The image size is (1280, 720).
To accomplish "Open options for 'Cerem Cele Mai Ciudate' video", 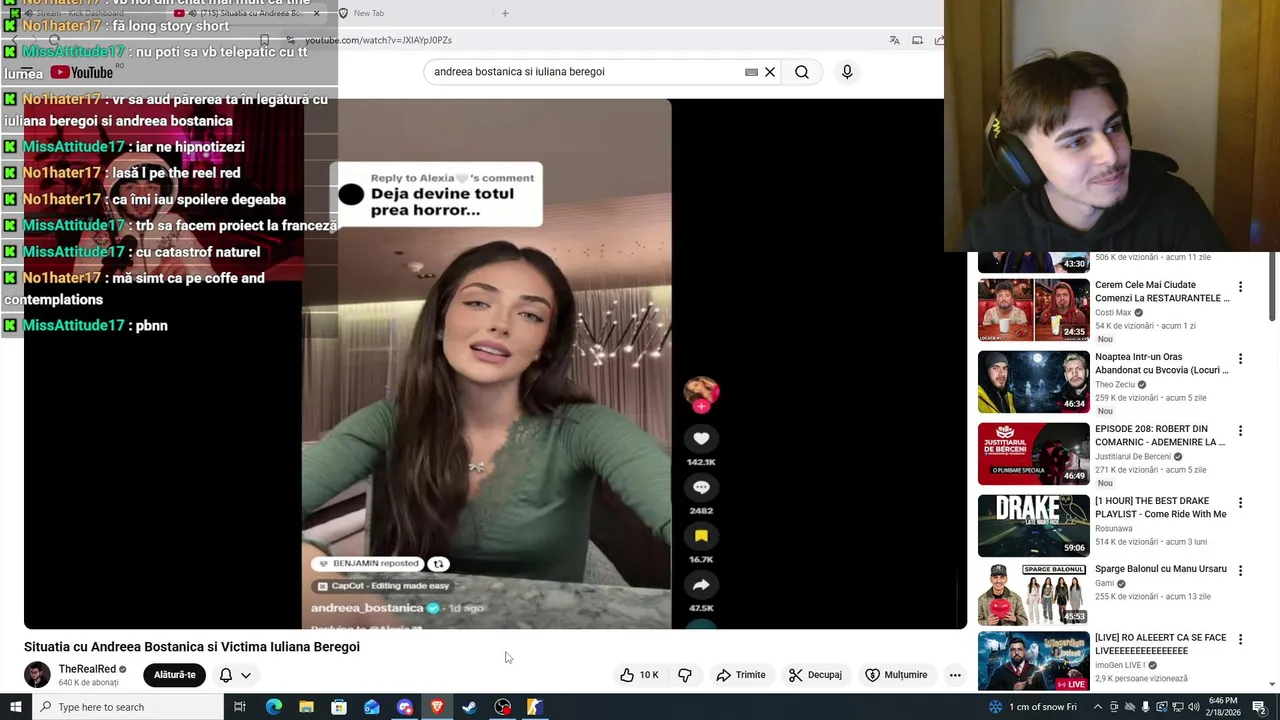I will tap(1240, 287).
